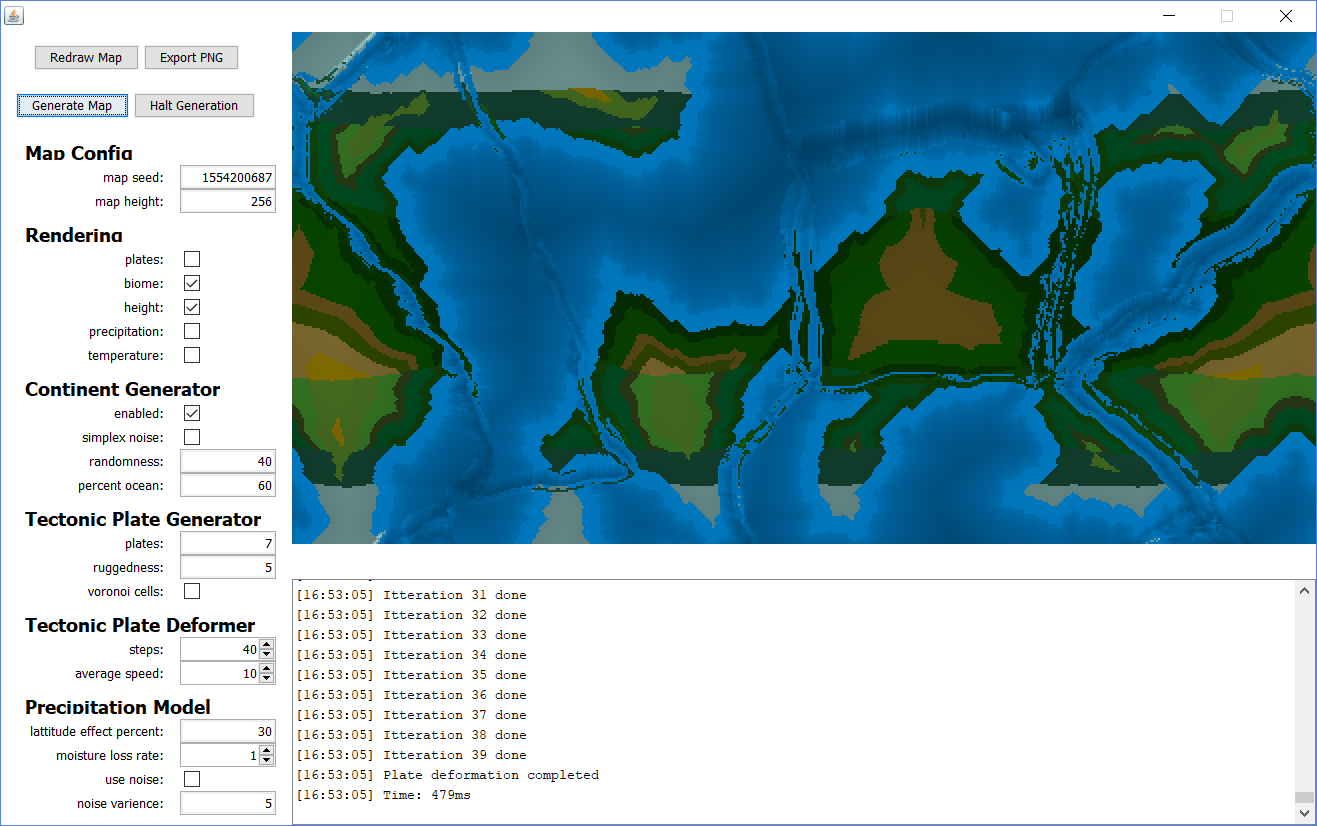Enable the precipitation rendering checkbox

point(192,331)
